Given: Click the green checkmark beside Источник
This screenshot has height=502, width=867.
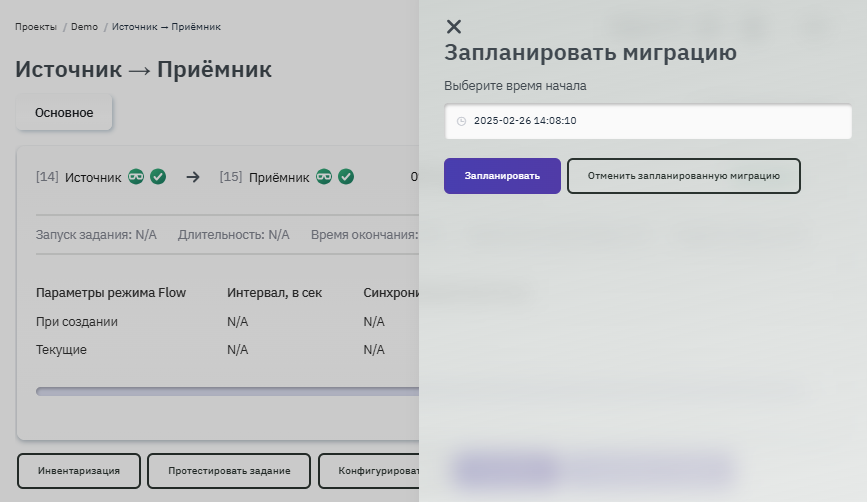Looking at the screenshot, I should [x=158, y=177].
